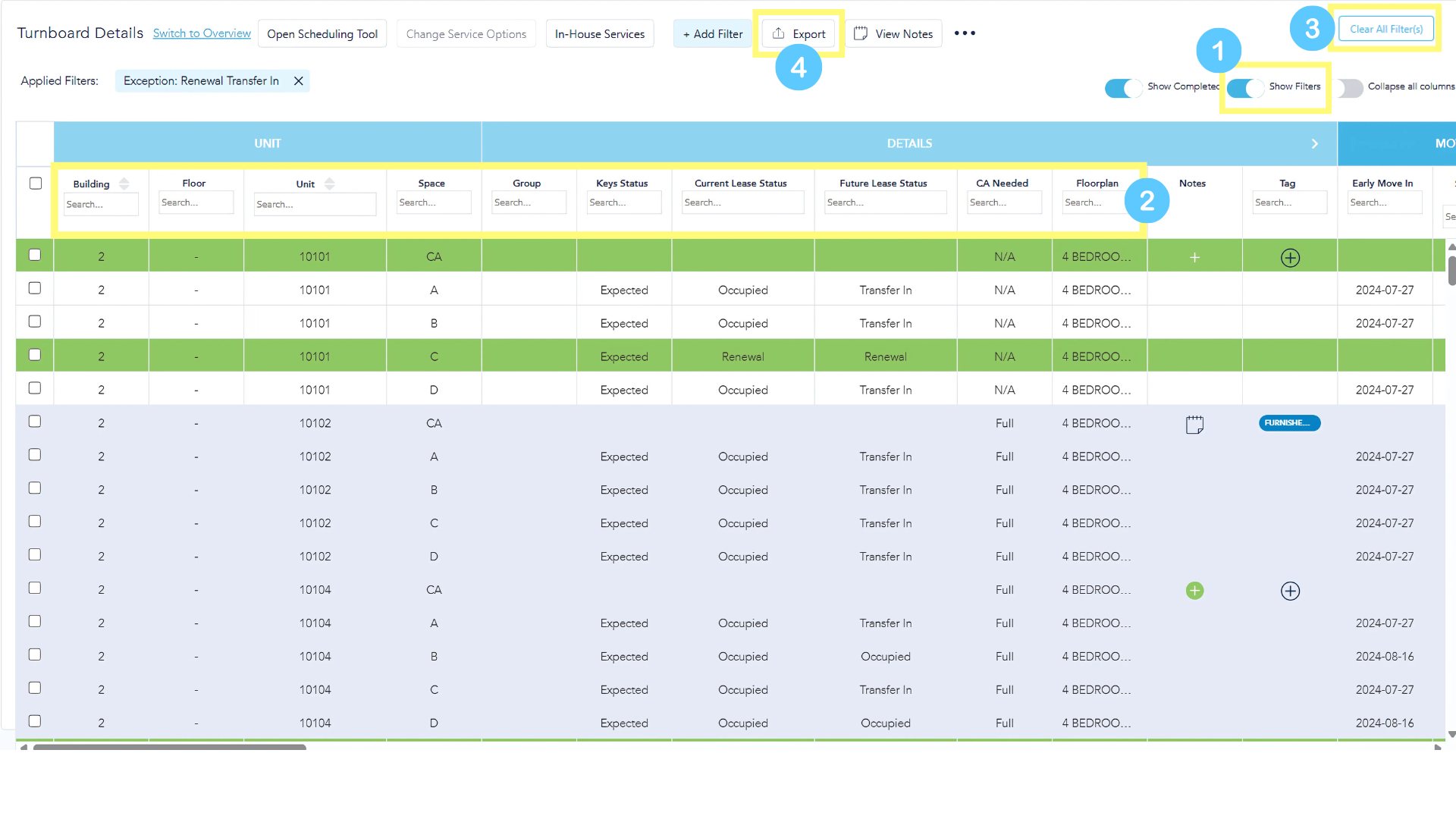Click Switch to Overview link
Image resolution: width=1456 pixels, height=819 pixels.
point(202,33)
